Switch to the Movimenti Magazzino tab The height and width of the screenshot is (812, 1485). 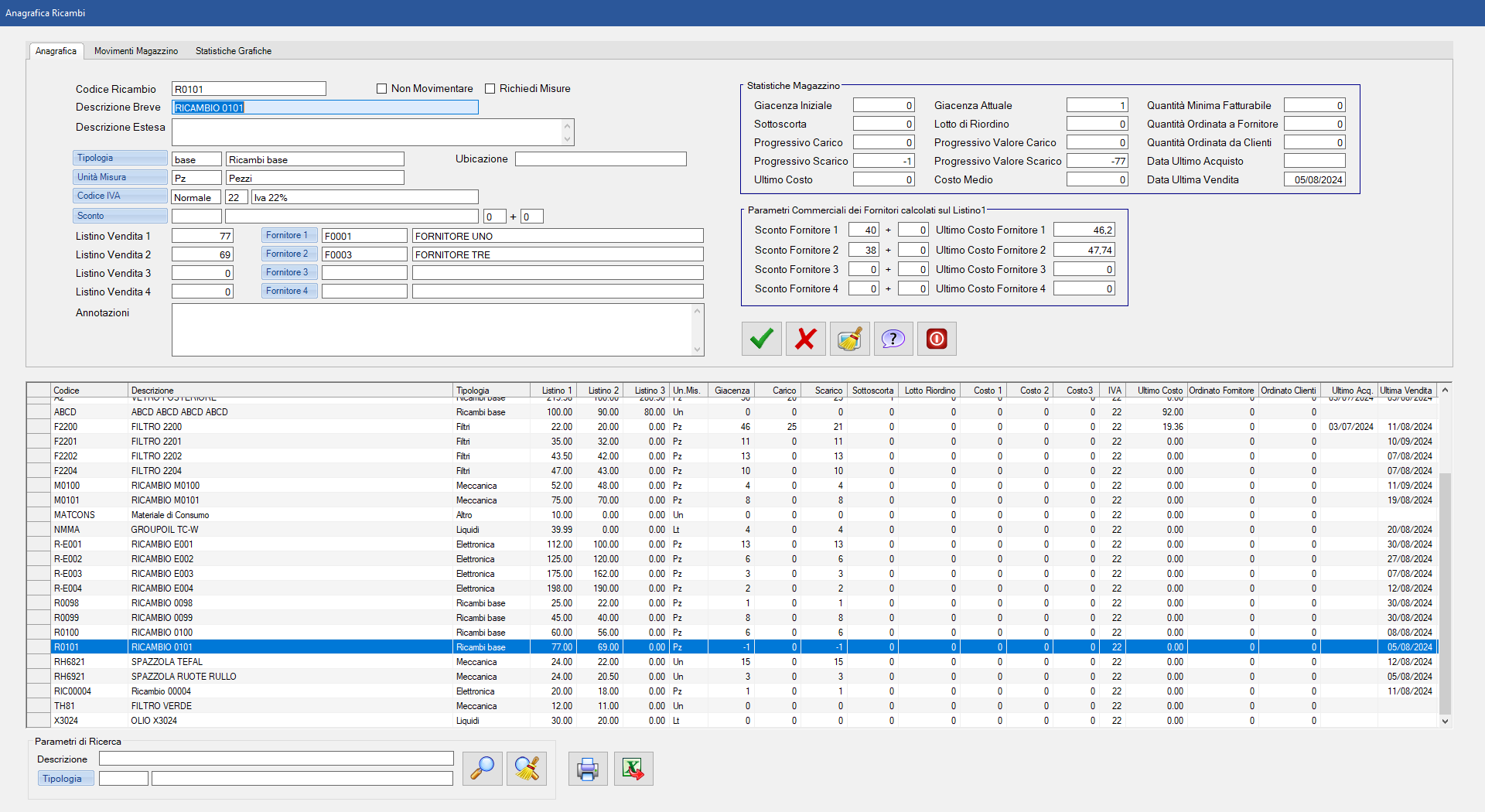click(136, 51)
